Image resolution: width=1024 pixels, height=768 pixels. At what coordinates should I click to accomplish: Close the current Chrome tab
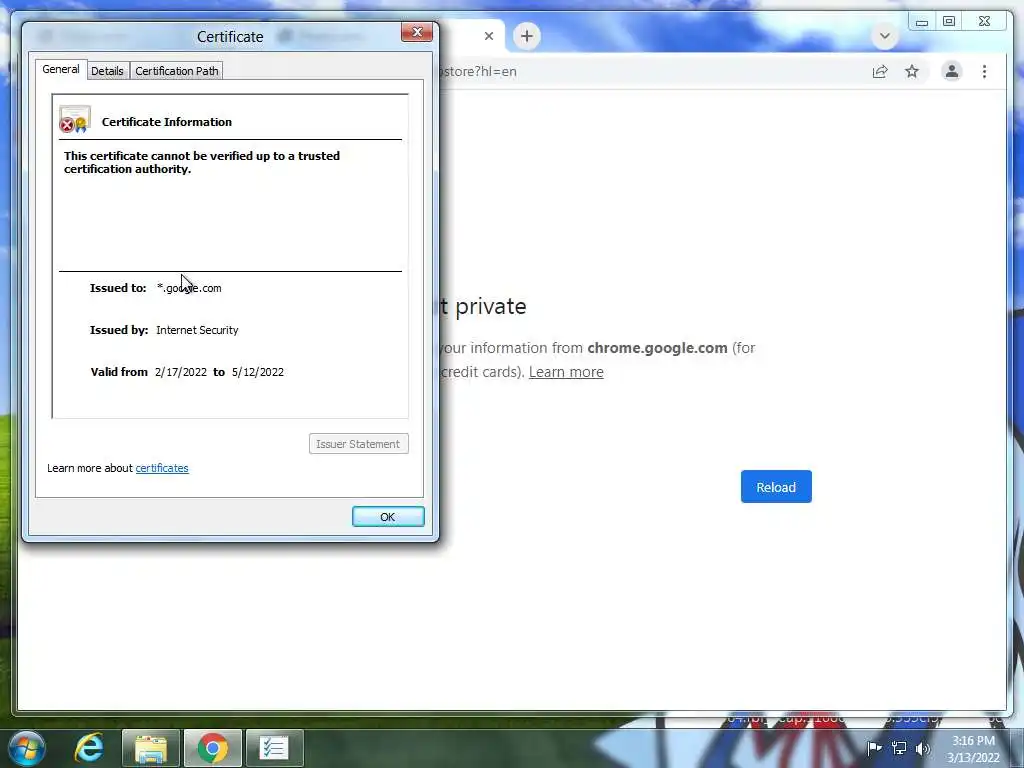(488, 36)
